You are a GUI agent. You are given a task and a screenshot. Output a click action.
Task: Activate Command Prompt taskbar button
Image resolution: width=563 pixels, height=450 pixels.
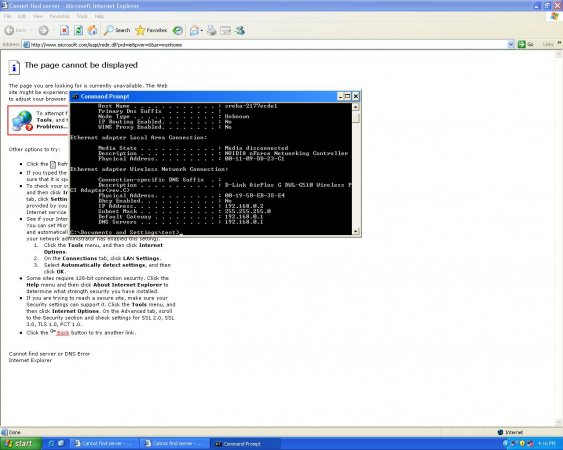244,444
